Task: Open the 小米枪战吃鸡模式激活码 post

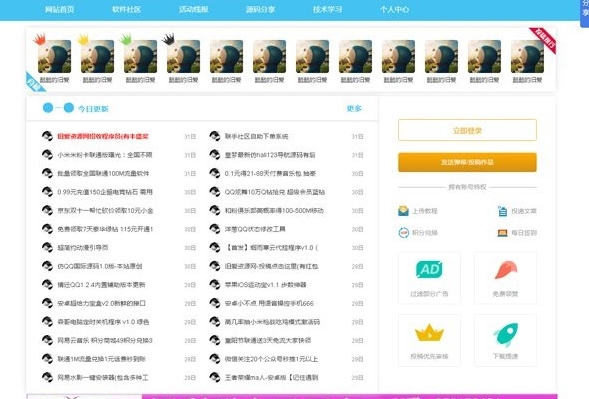Action: click(272, 322)
